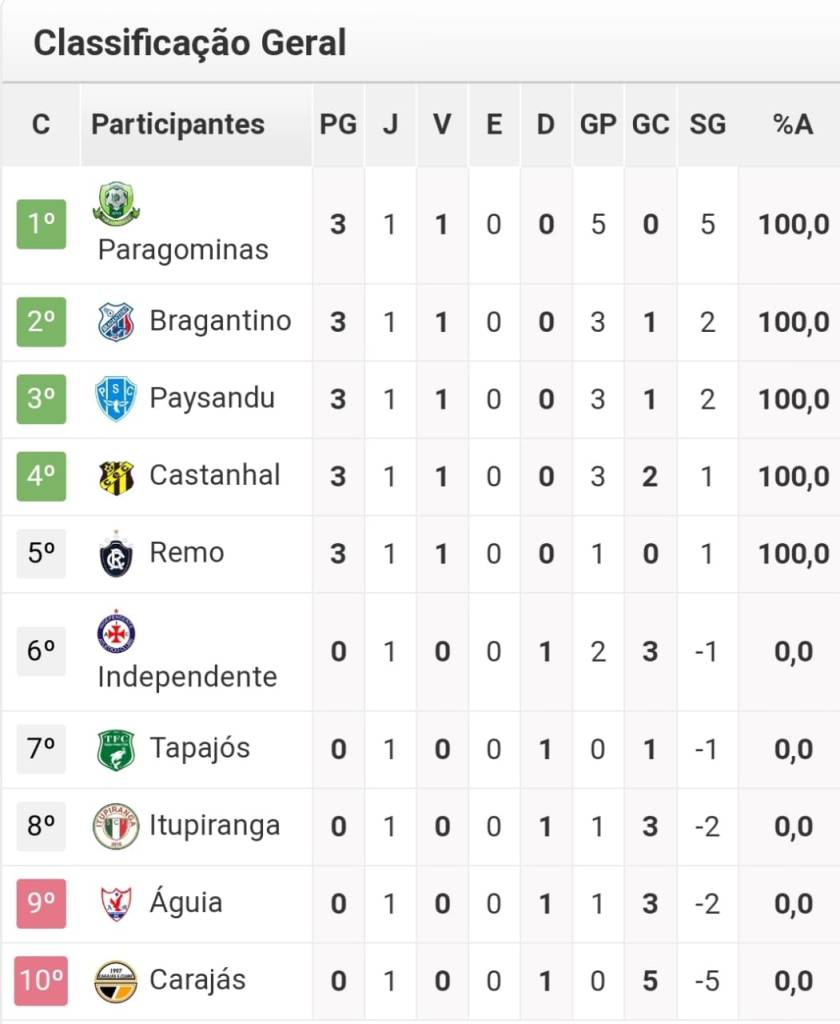Click the red 10º position badge
The image size is (840, 1024).
coord(41,981)
